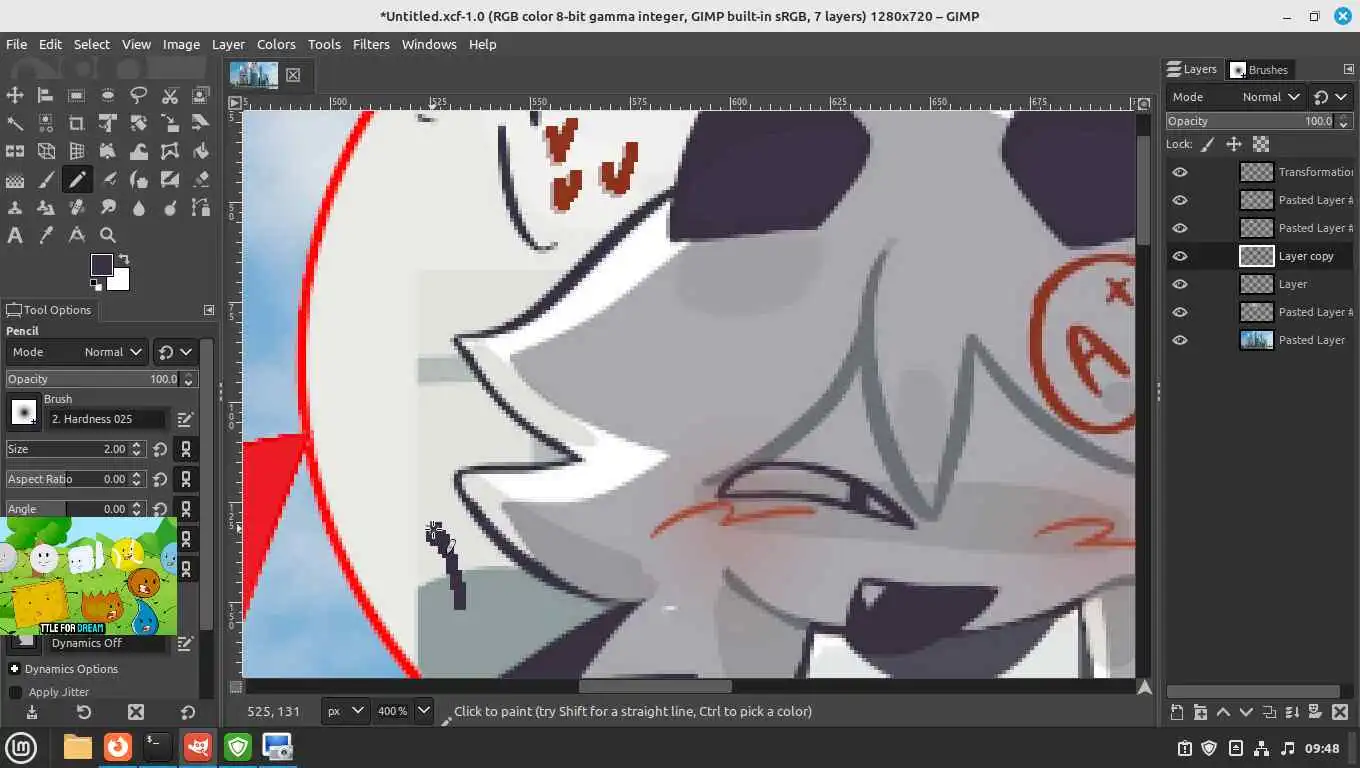The image size is (1360, 768).
Task: Switch to the Brushes tab
Action: tap(1258, 69)
